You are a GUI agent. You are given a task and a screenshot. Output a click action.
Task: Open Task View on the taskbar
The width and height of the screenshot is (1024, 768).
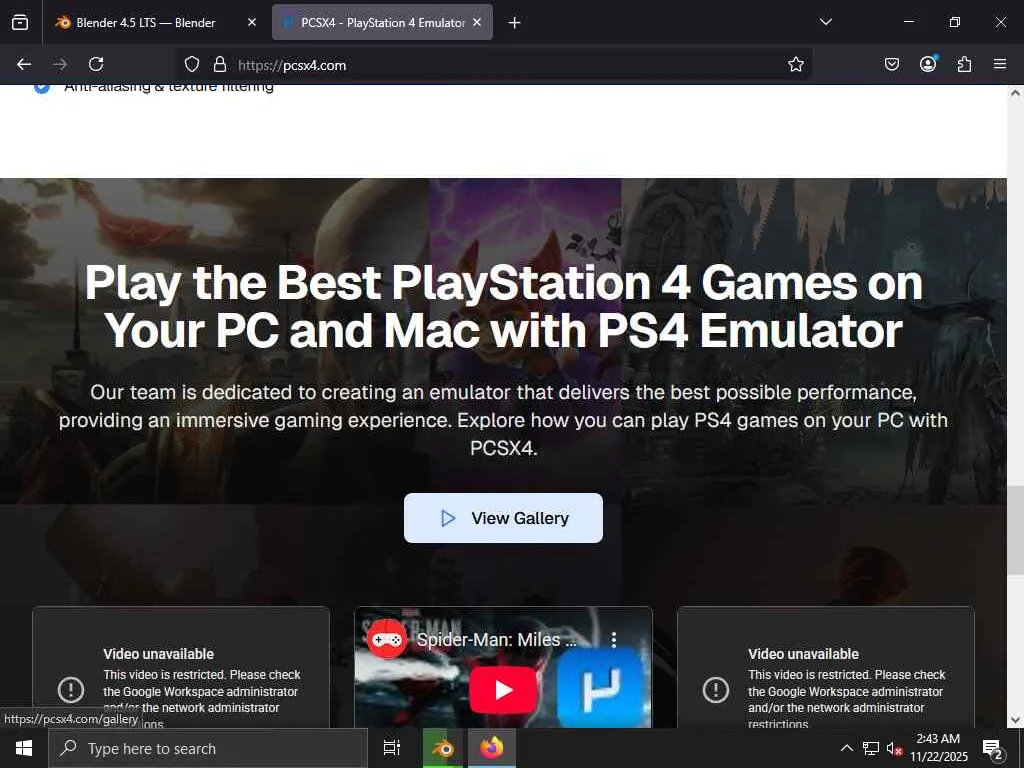tap(391, 748)
